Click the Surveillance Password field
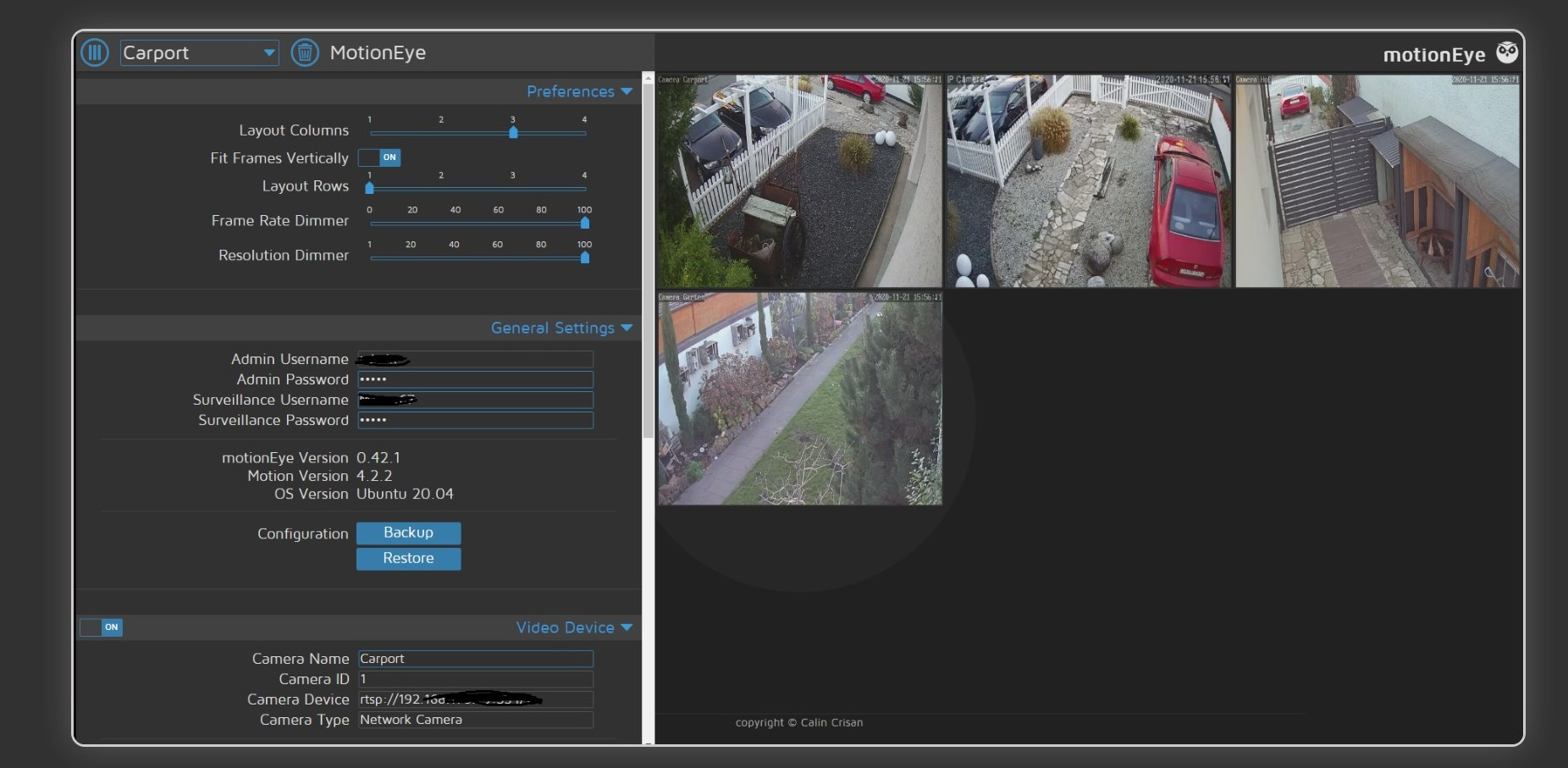Image resolution: width=1568 pixels, height=768 pixels. click(475, 420)
